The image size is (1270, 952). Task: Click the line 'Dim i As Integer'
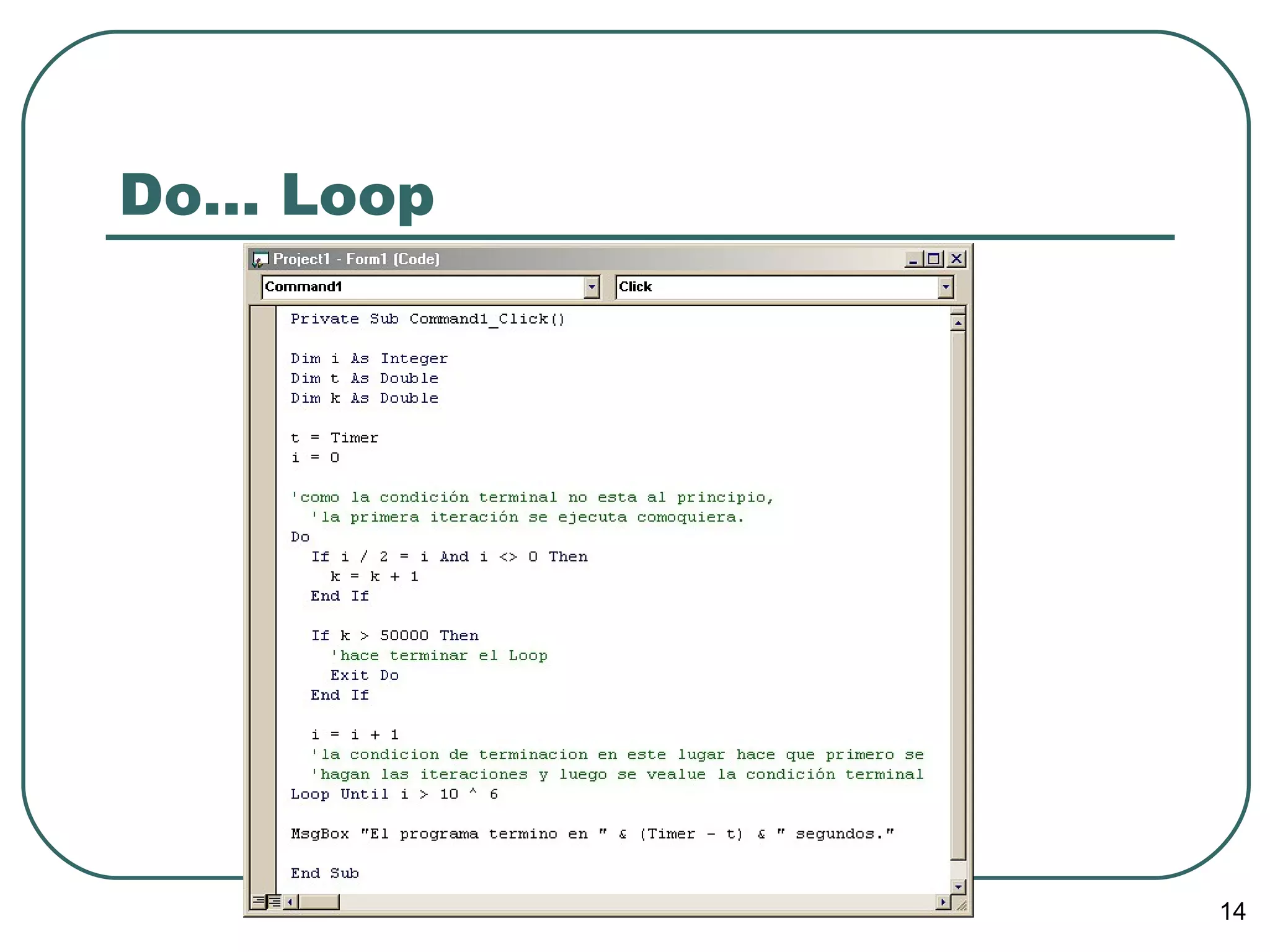pyautogui.click(x=369, y=359)
